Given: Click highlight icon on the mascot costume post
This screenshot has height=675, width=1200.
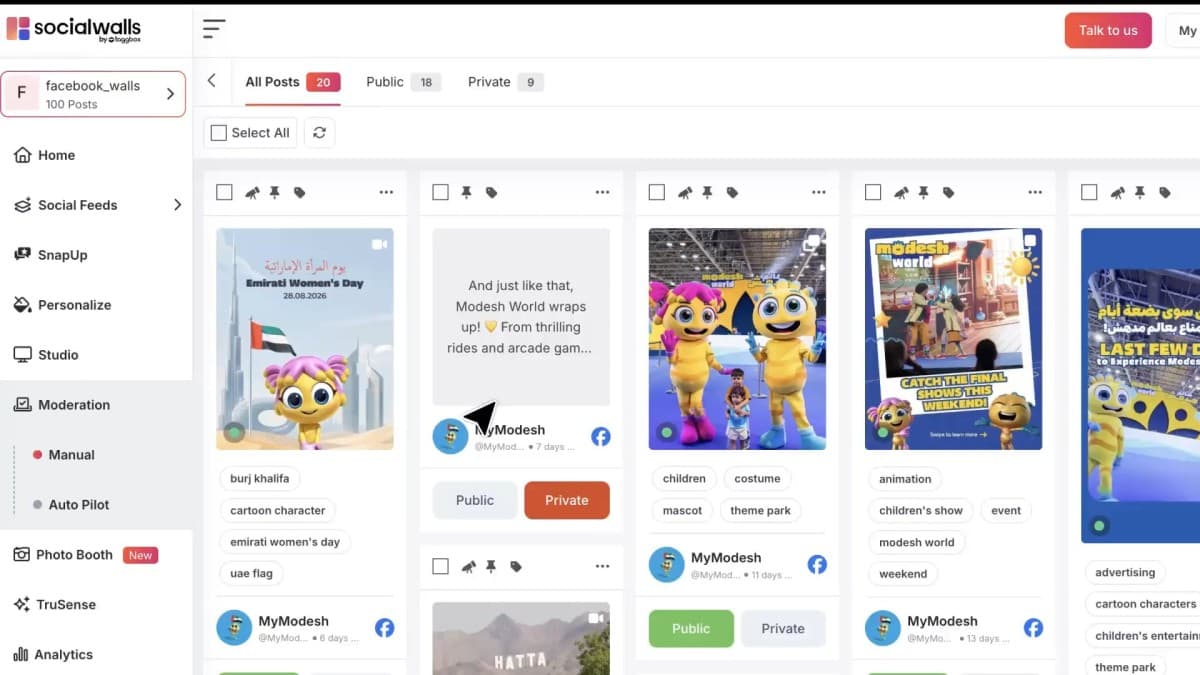Looking at the screenshot, I should pyautogui.click(x=685, y=192).
